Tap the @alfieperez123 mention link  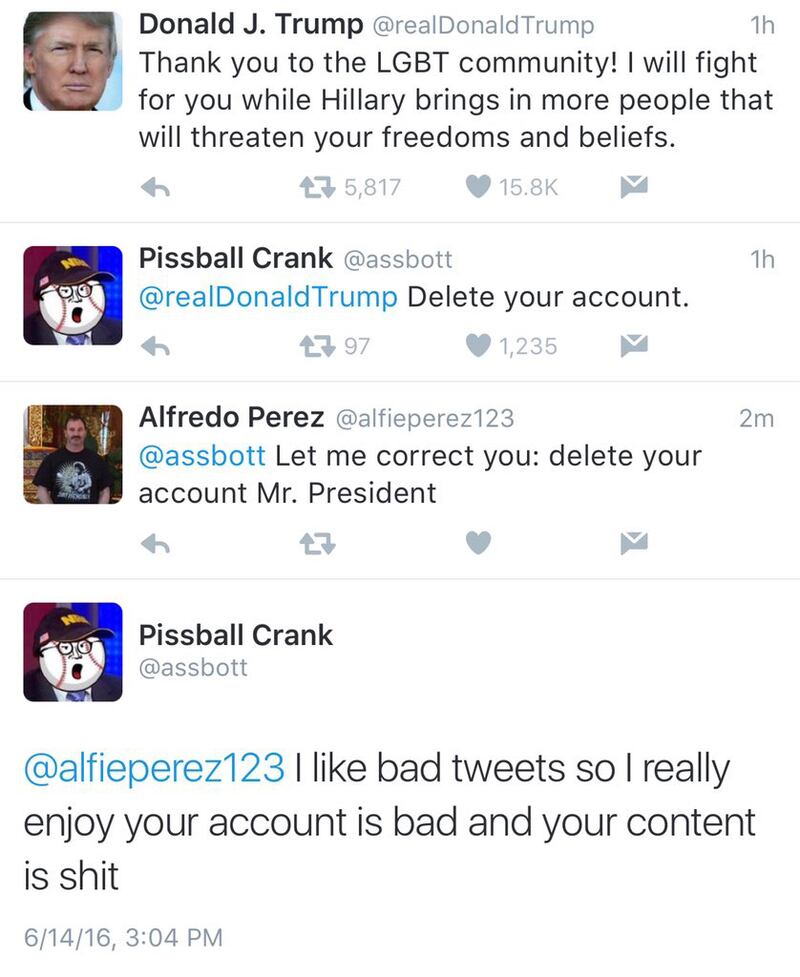[153, 769]
